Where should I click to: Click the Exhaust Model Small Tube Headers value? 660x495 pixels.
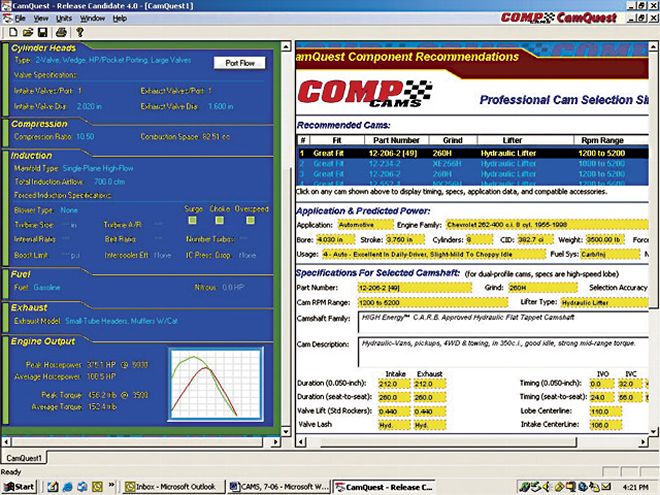(121, 321)
